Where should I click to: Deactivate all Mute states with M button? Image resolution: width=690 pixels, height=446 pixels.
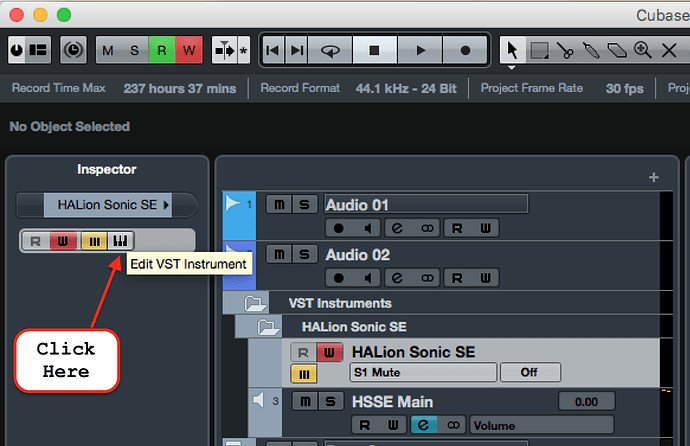108,51
